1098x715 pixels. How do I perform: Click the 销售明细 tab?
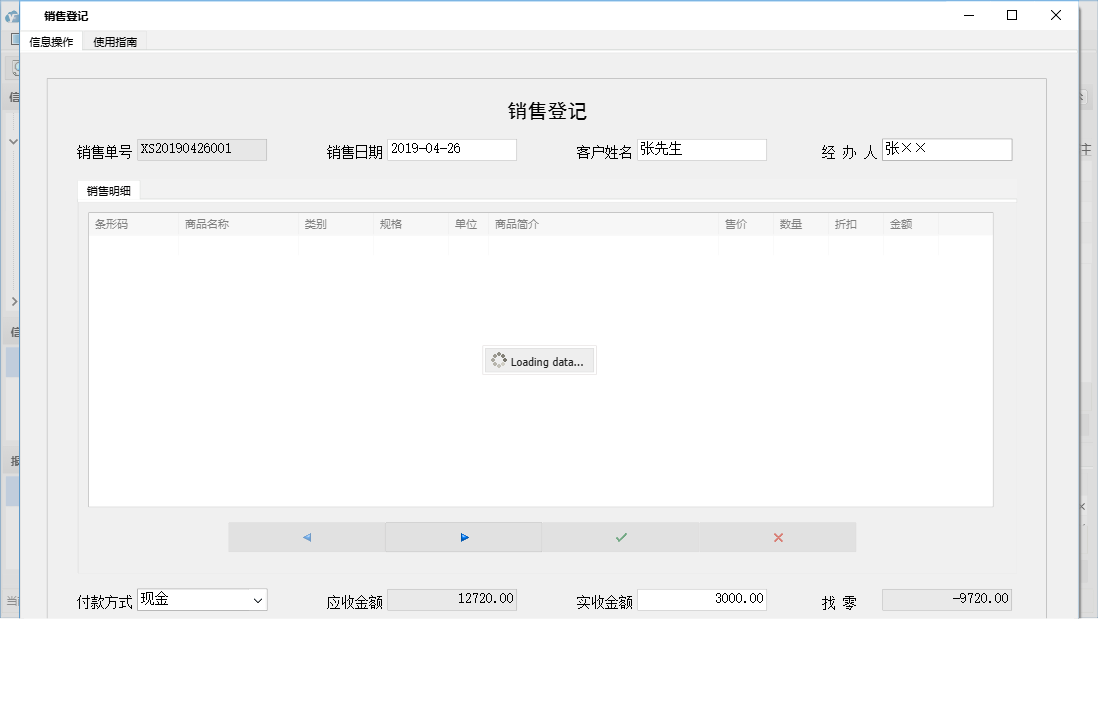pyautogui.click(x=108, y=190)
